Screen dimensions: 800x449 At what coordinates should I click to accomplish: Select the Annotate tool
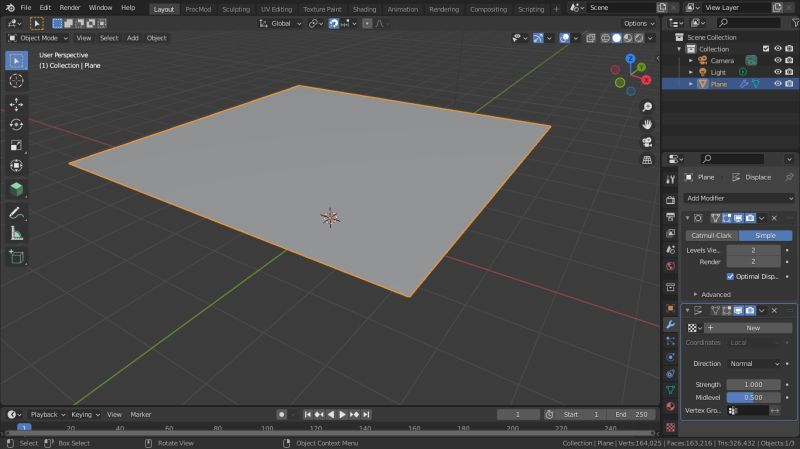(16, 213)
